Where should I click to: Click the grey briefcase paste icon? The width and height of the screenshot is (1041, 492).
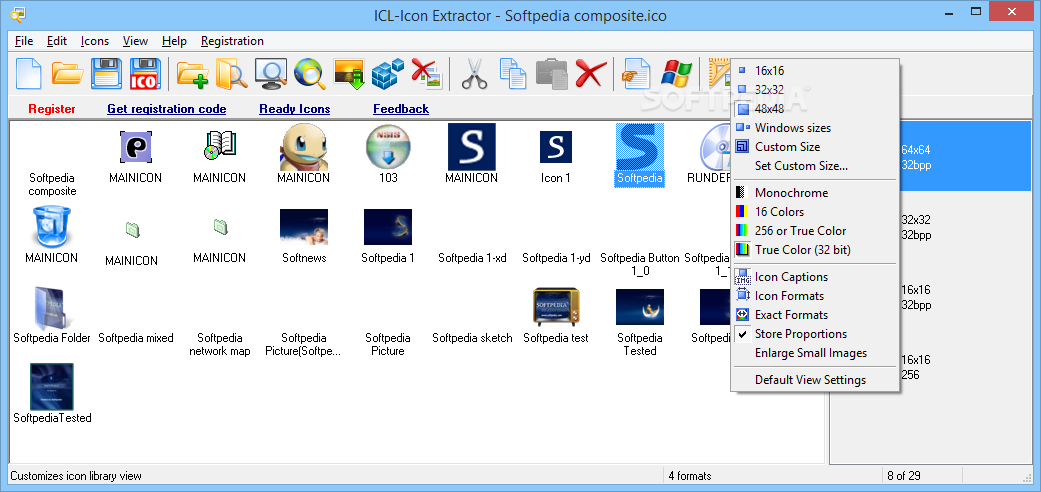tap(552, 73)
